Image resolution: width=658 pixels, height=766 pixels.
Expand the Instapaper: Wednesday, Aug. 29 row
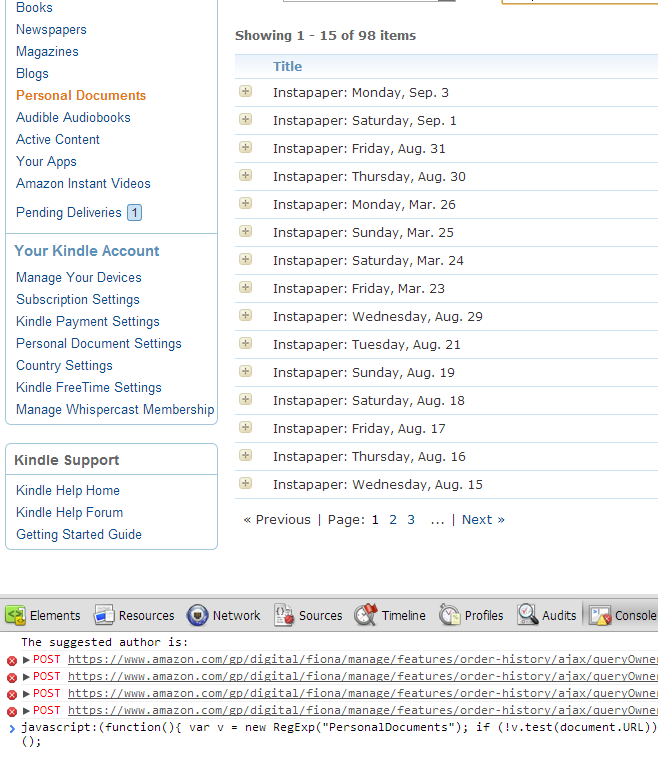(x=246, y=315)
